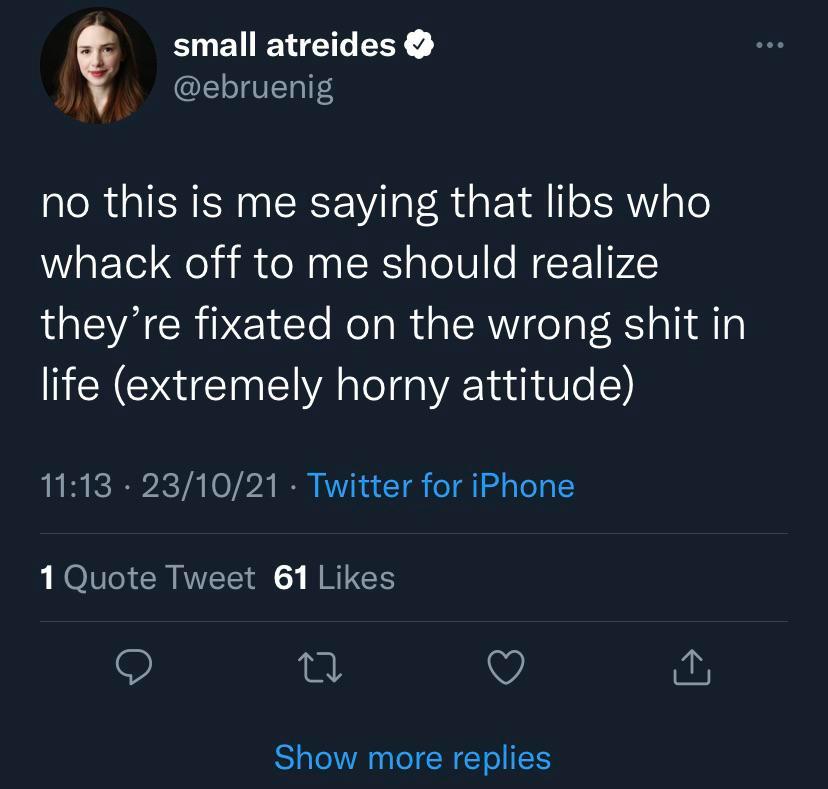The height and width of the screenshot is (789, 828).
Task: Click the word iPhone in the source
Action: 519,486
